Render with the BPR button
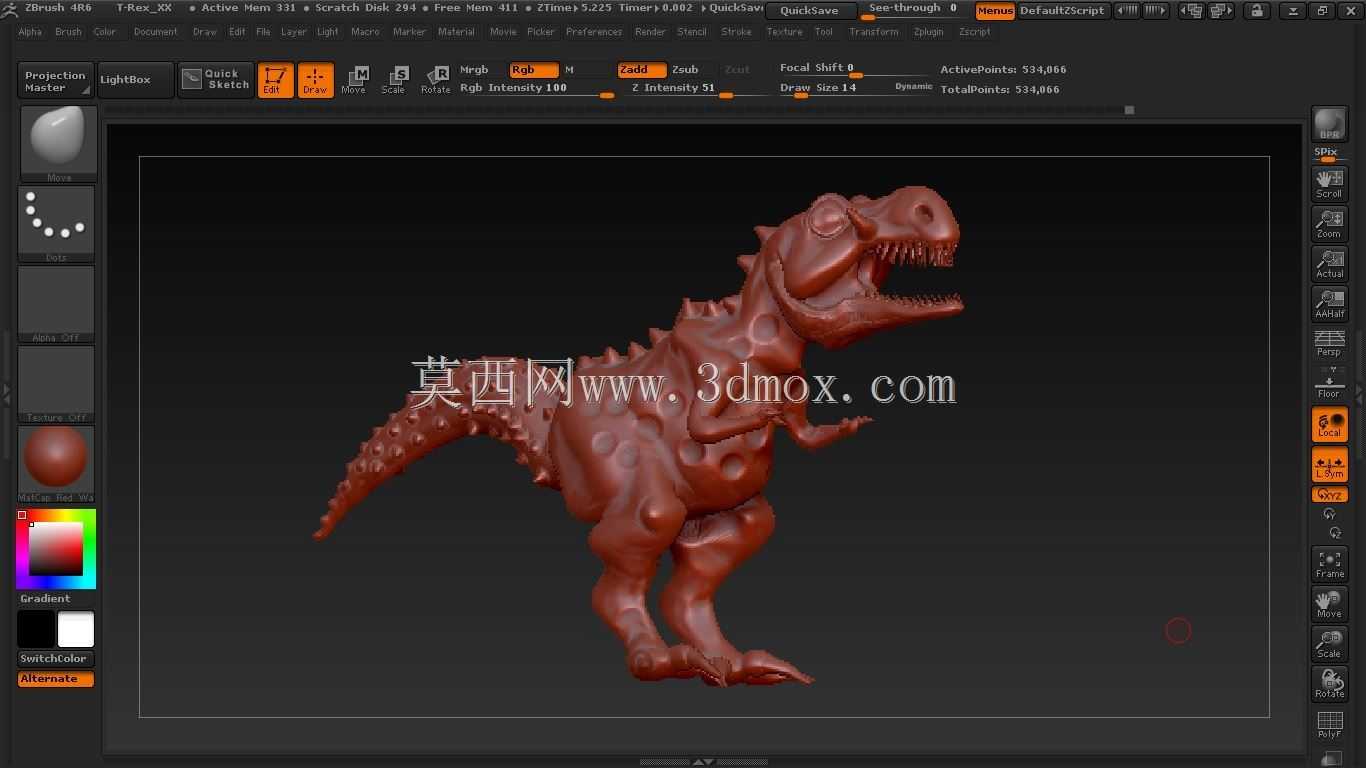This screenshot has width=1366, height=768. pos(1329,124)
